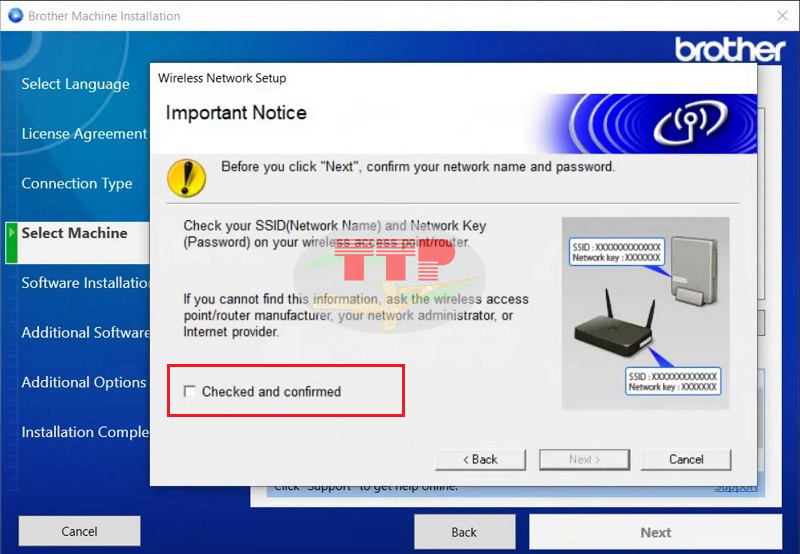The height and width of the screenshot is (554, 800).
Task: Open the Support link behind the dialog
Action: [736, 487]
